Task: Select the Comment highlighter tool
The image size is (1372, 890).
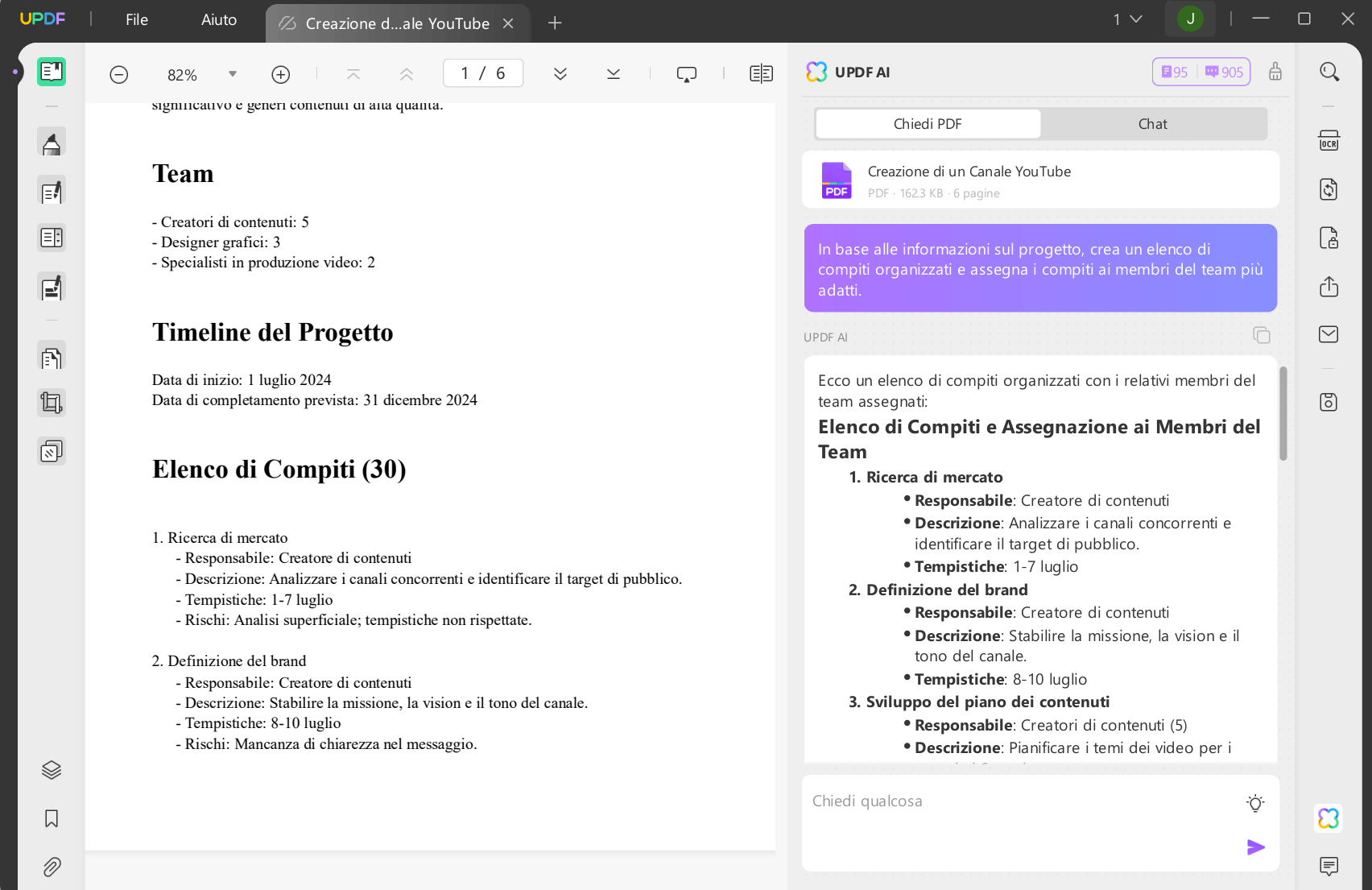Action: pyautogui.click(x=52, y=143)
